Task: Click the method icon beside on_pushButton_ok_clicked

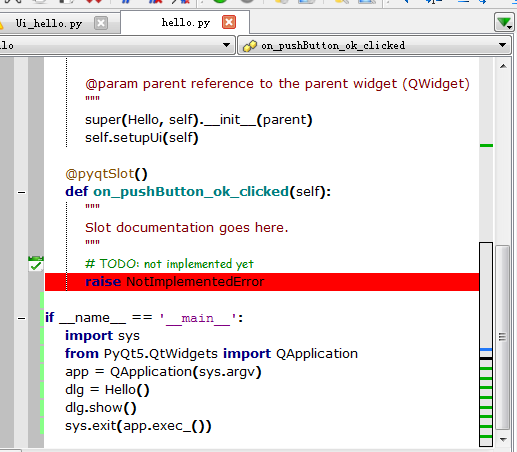Action: click(250, 46)
